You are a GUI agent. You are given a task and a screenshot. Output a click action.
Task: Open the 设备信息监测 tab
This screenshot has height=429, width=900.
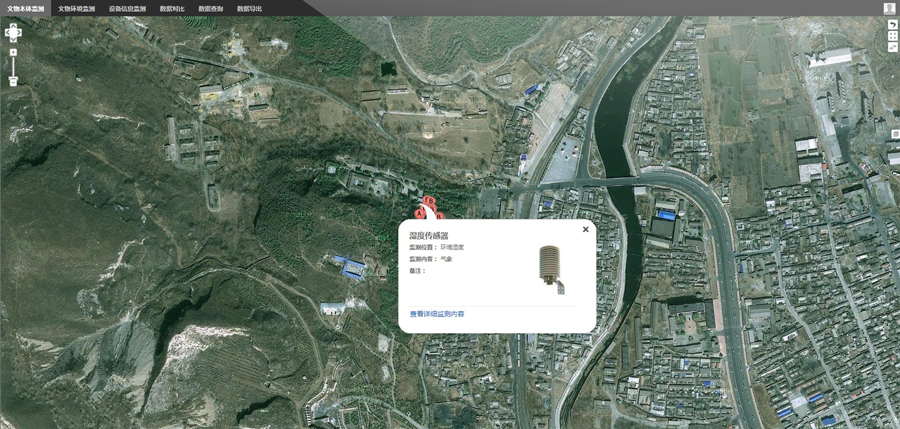point(127,8)
